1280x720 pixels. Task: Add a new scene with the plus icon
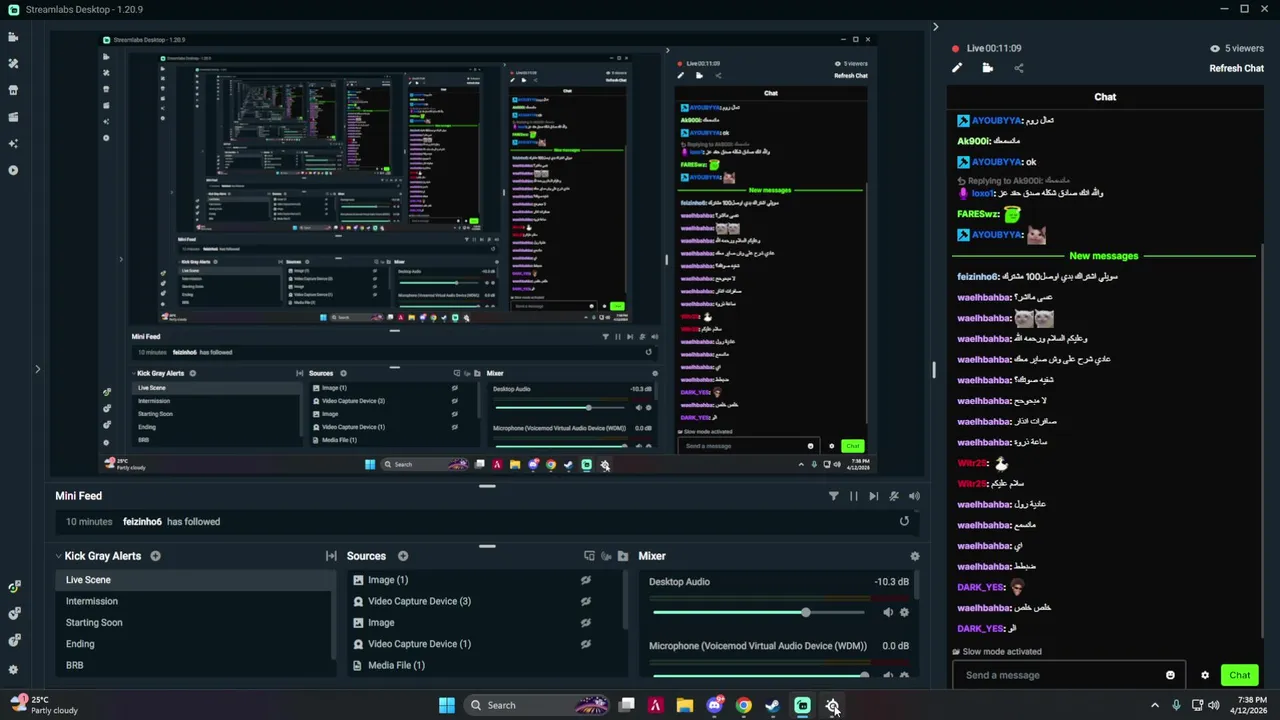(155, 556)
